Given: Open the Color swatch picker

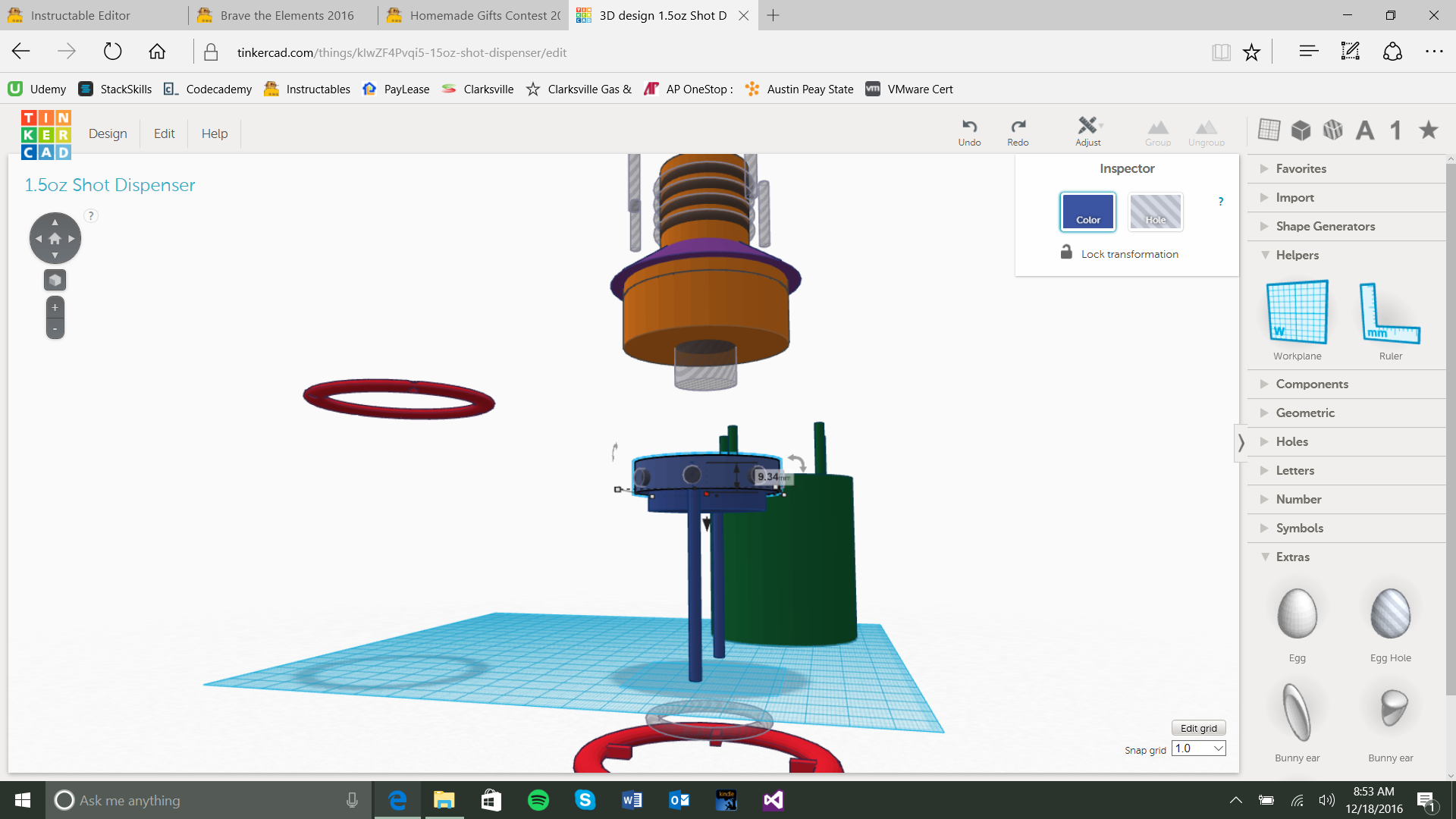Looking at the screenshot, I should point(1087,212).
